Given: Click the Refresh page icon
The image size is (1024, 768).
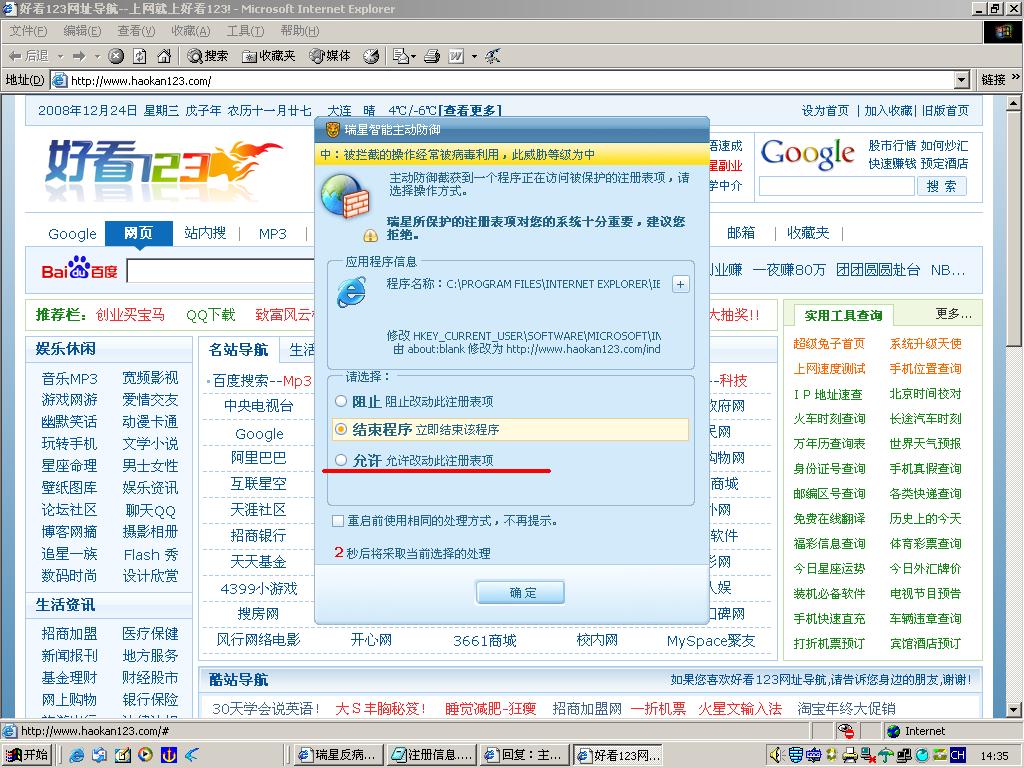Looking at the screenshot, I should pos(139,56).
